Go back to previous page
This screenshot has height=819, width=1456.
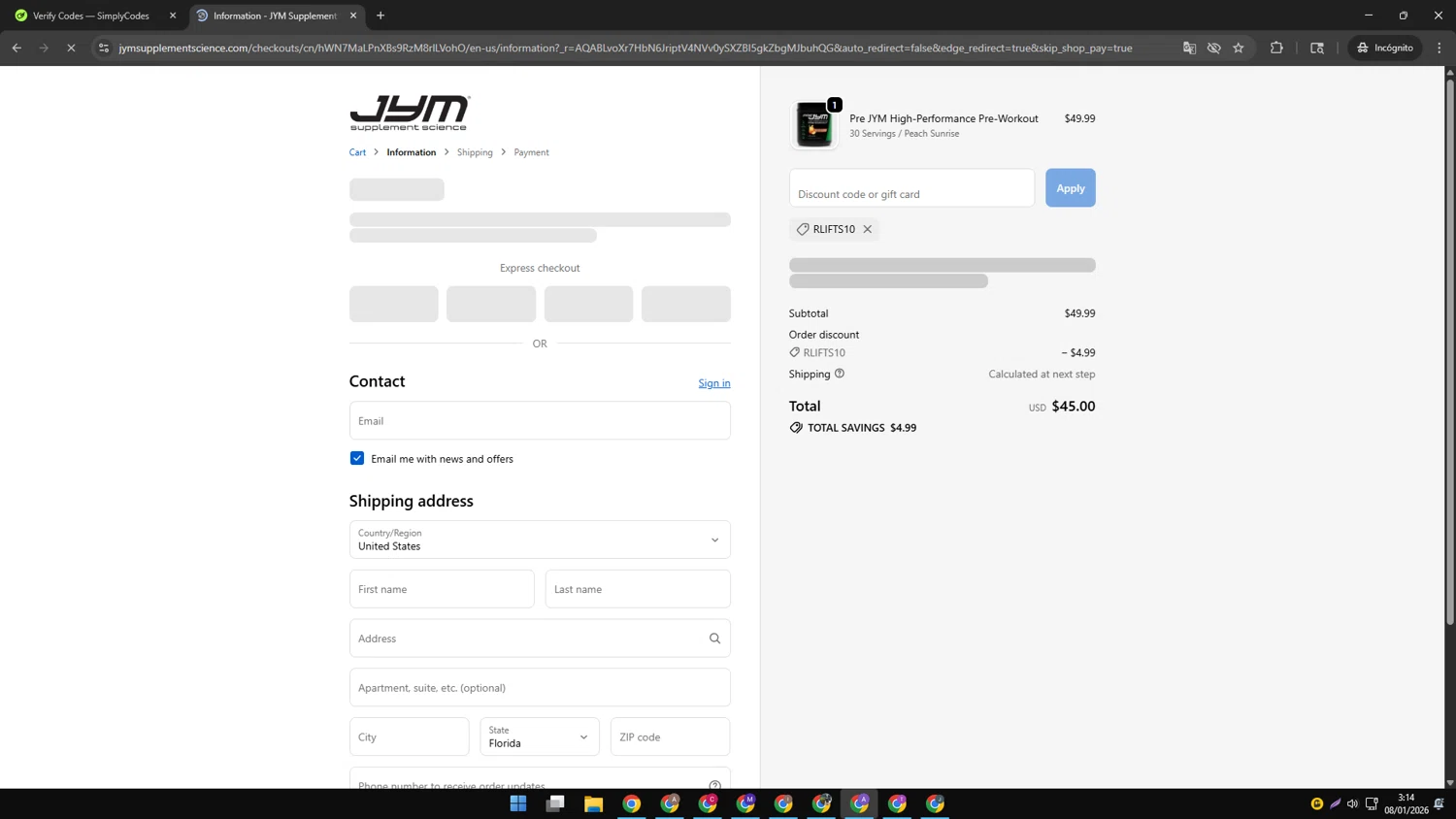click(17, 48)
